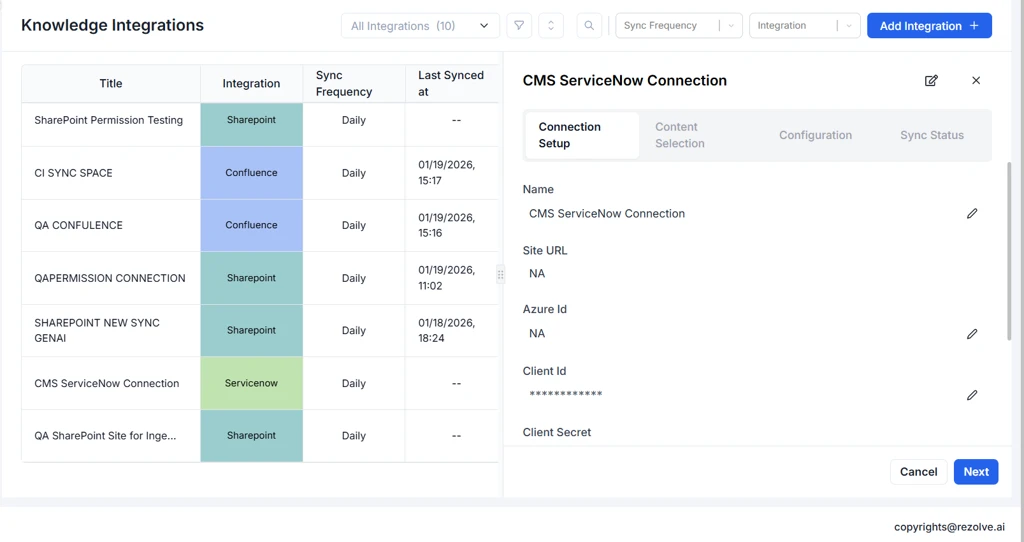This screenshot has height=542, width=1024.
Task: Click the sort arrows icon in toolbar
Action: pos(551,26)
